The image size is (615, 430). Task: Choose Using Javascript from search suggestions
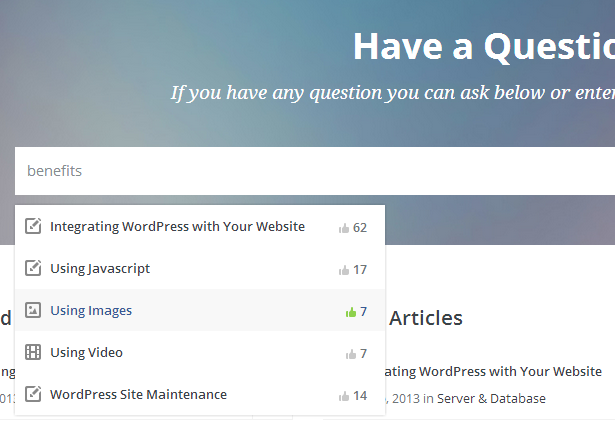(x=100, y=269)
